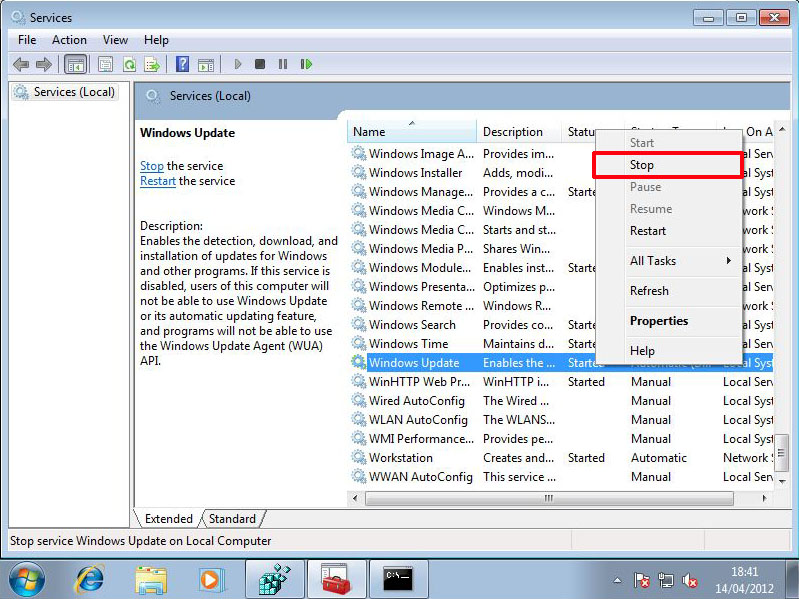Click the Stop the service link
Viewport: 799px width, 599px height.
click(x=151, y=166)
